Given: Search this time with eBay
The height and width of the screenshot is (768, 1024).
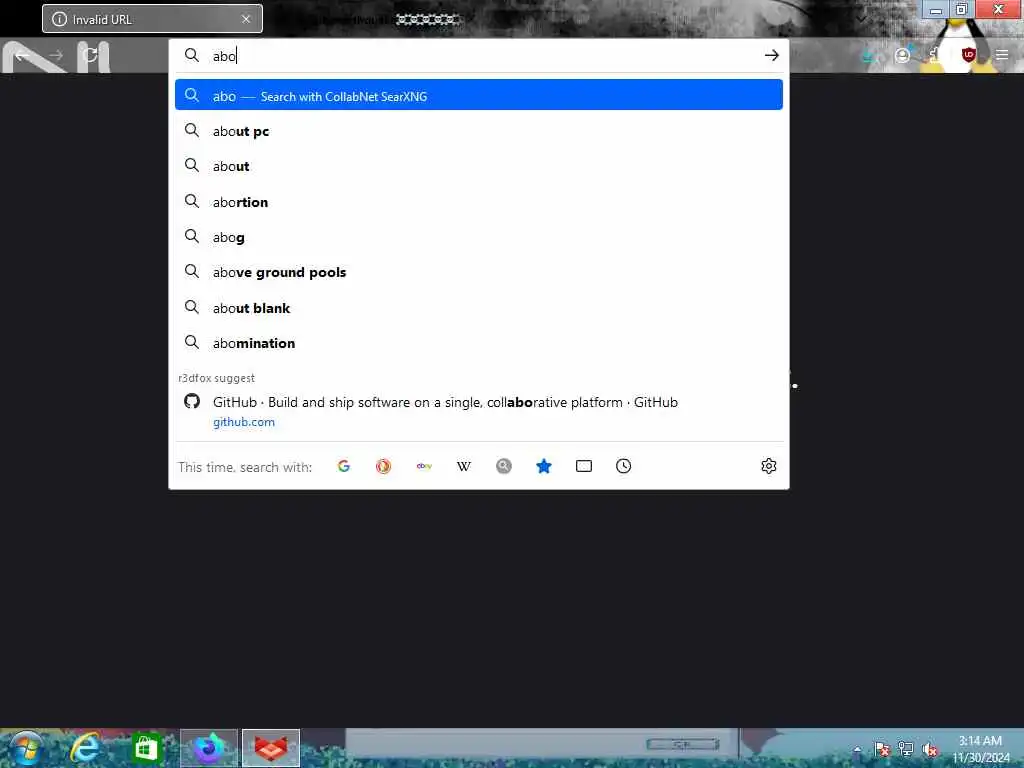Looking at the screenshot, I should [424, 466].
